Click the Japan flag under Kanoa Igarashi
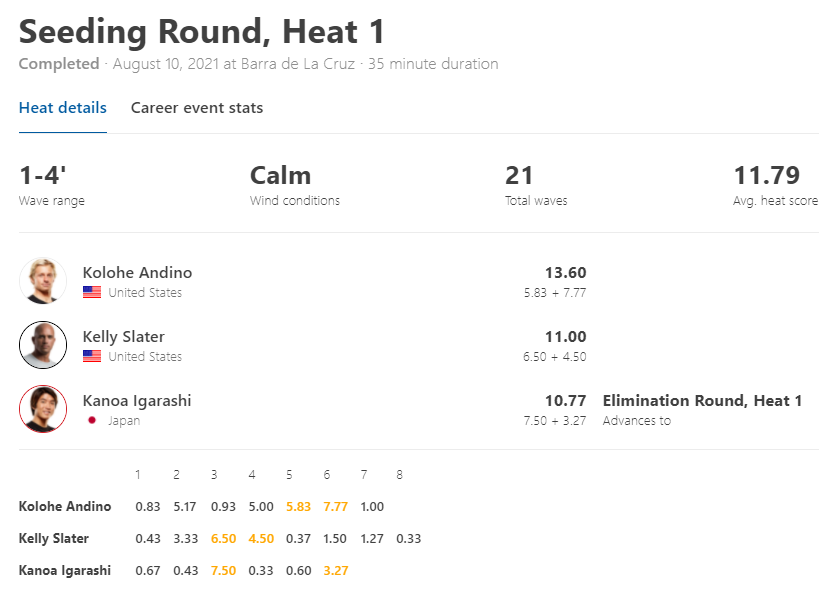The width and height of the screenshot is (836, 603). click(x=92, y=420)
